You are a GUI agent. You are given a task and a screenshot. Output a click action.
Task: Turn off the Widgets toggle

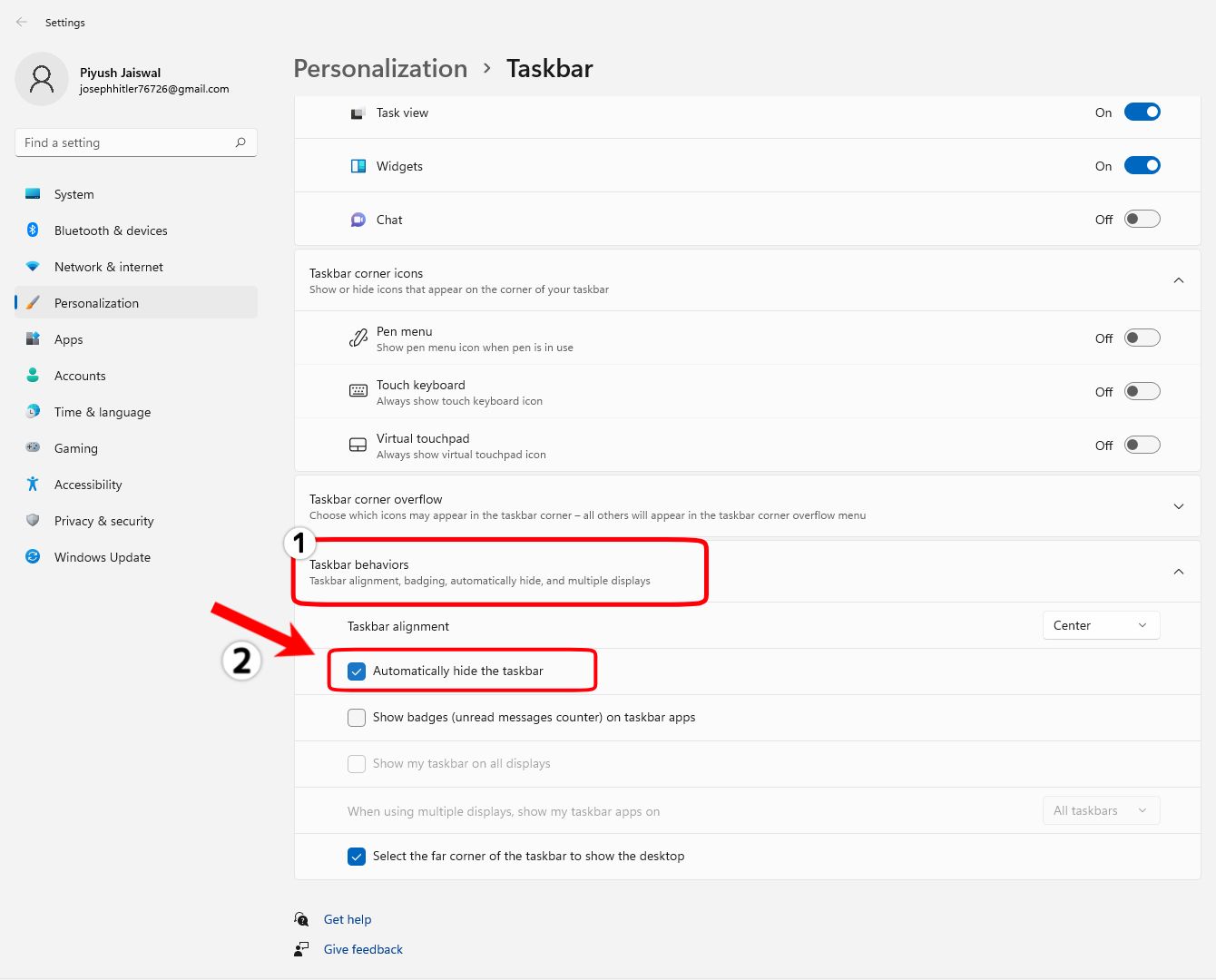pyautogui.click(x=1142, y=165)
